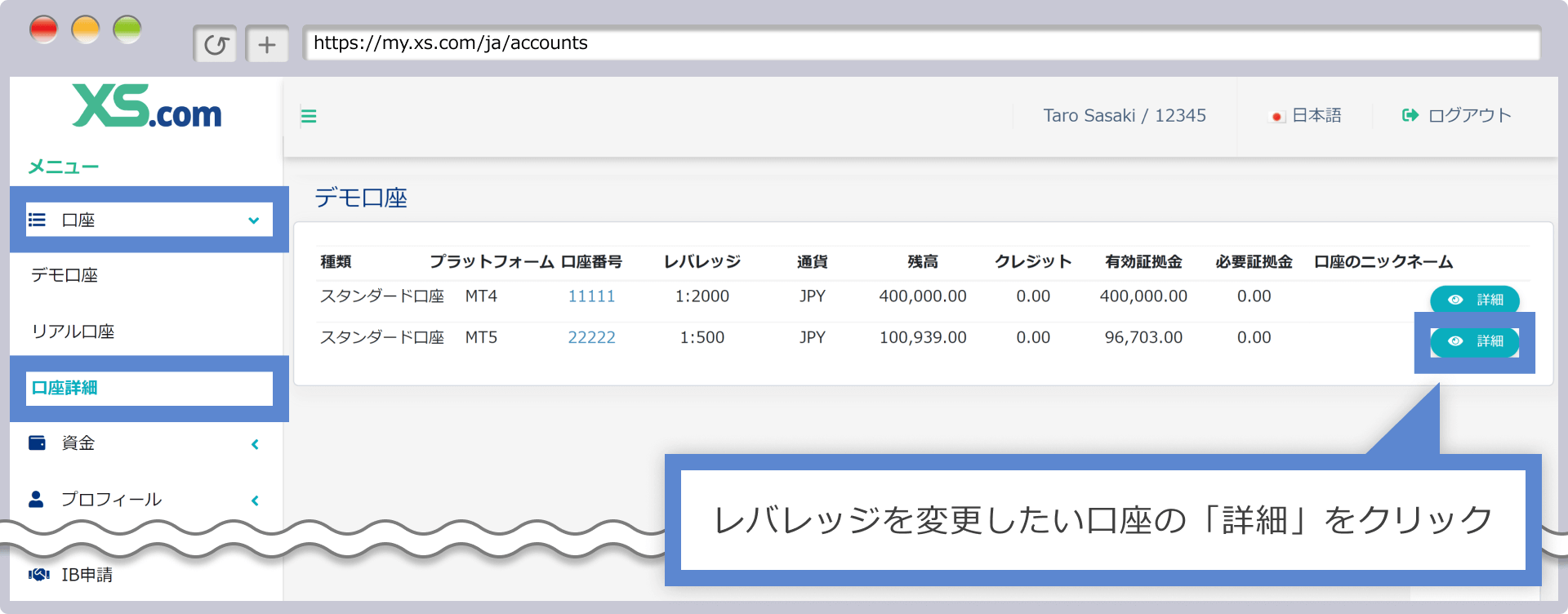Open account number 22222 link
The height and width of the screenshot is (614, 1568).
pos(591,337)
